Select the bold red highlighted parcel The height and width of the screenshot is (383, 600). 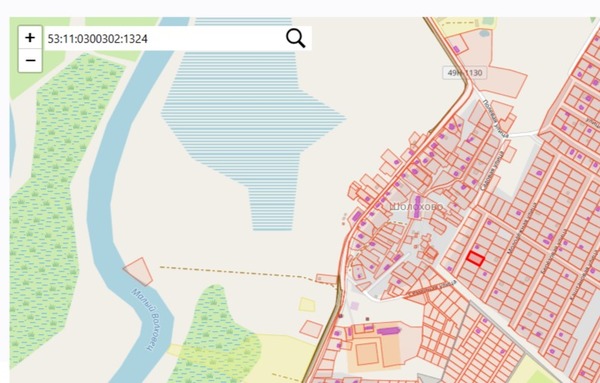point(476,259)
